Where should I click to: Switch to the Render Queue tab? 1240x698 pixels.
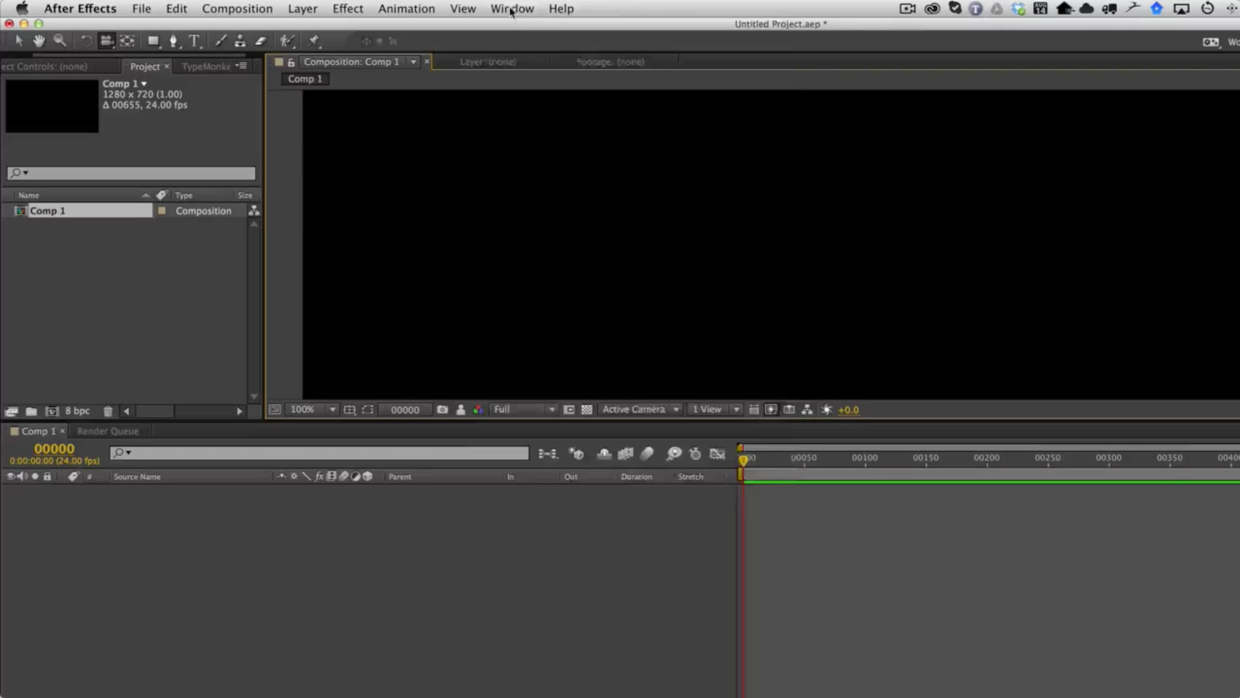(x=108, y=431)
